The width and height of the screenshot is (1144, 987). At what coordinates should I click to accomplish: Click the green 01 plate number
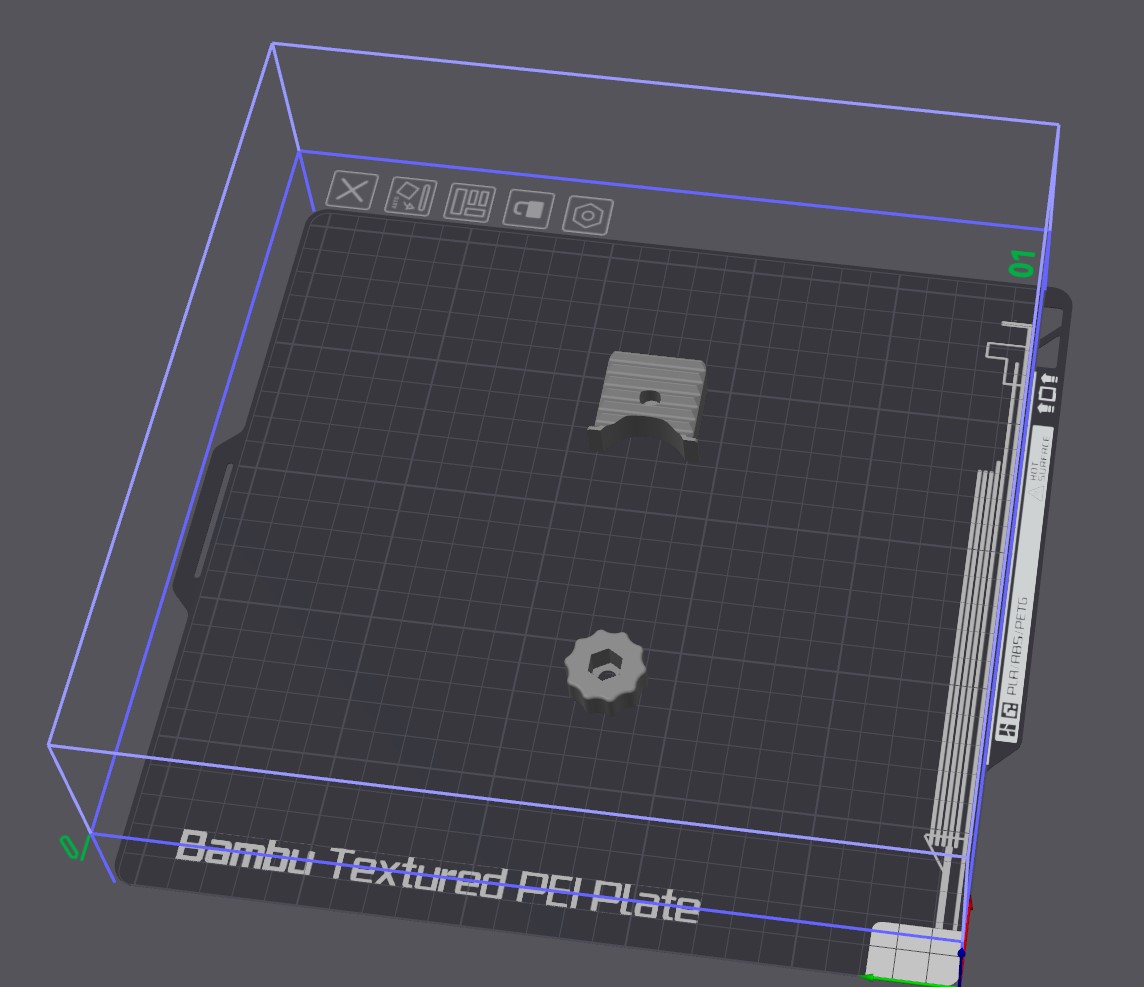1022,264
